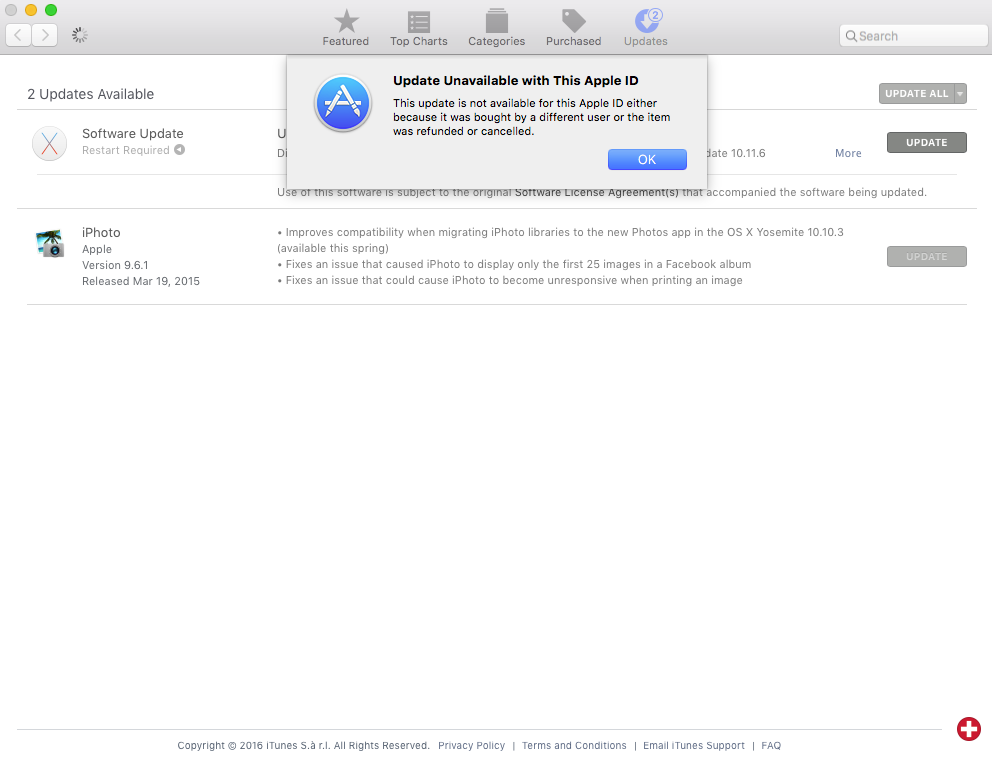This screenshot has width=992, height=761.
Task: Click the copyright 2016 iTunes text
Action: pyautogui.click(x=303, y=746)
